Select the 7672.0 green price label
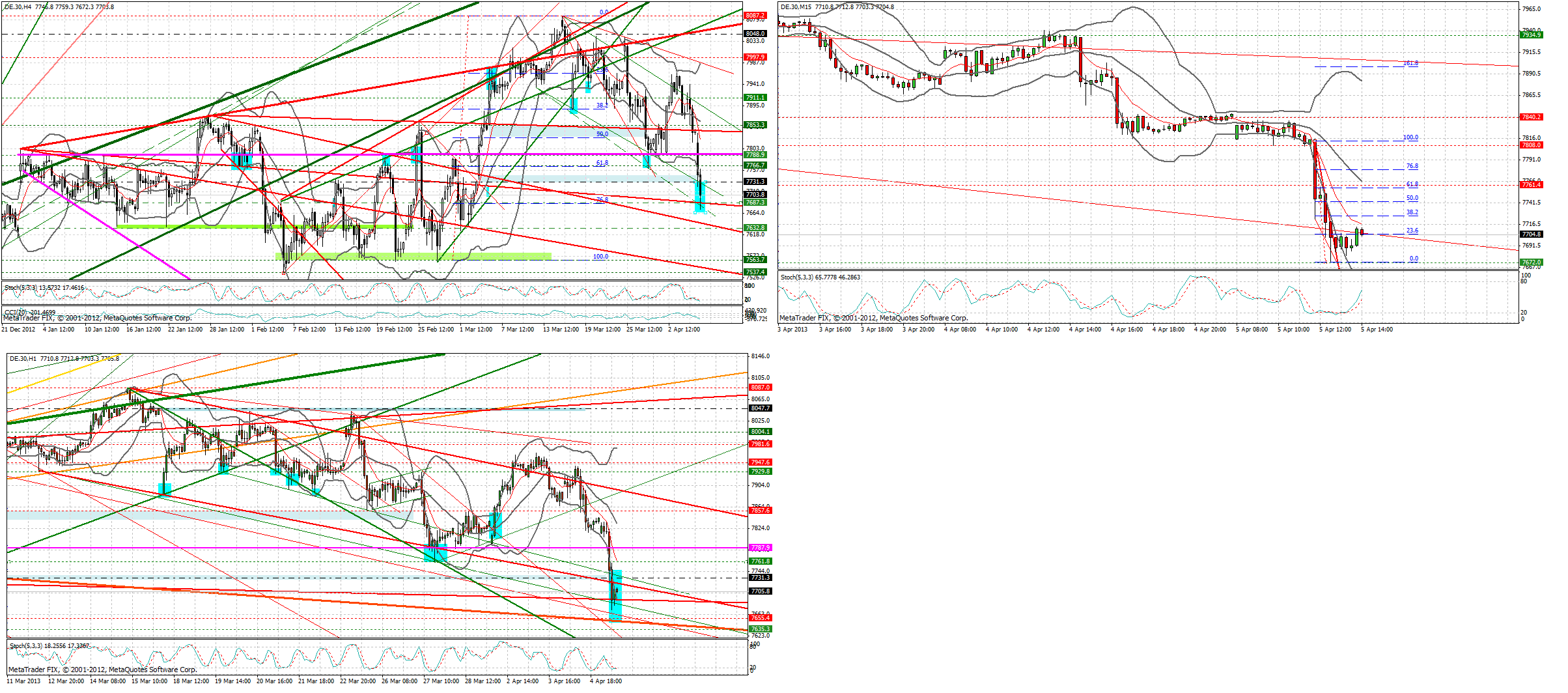 point(1532,262)
